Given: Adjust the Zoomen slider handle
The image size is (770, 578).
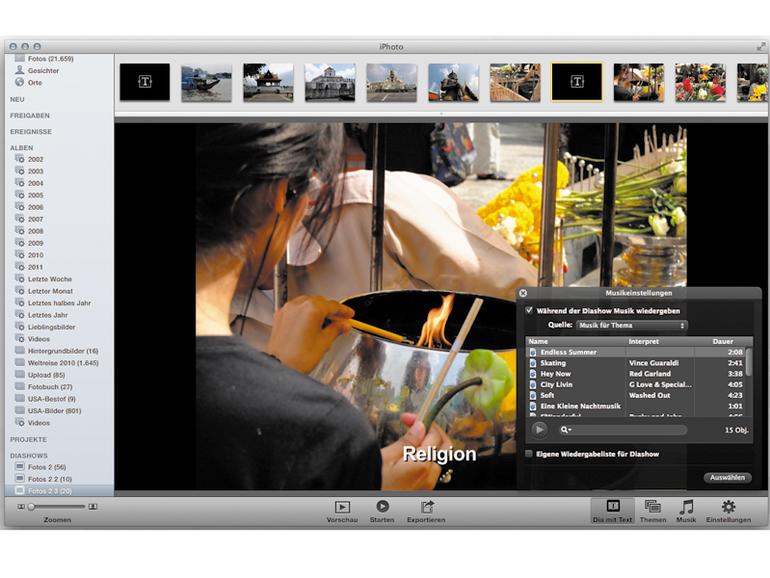Looking at the screenshot, I should (x=31, y=506).
